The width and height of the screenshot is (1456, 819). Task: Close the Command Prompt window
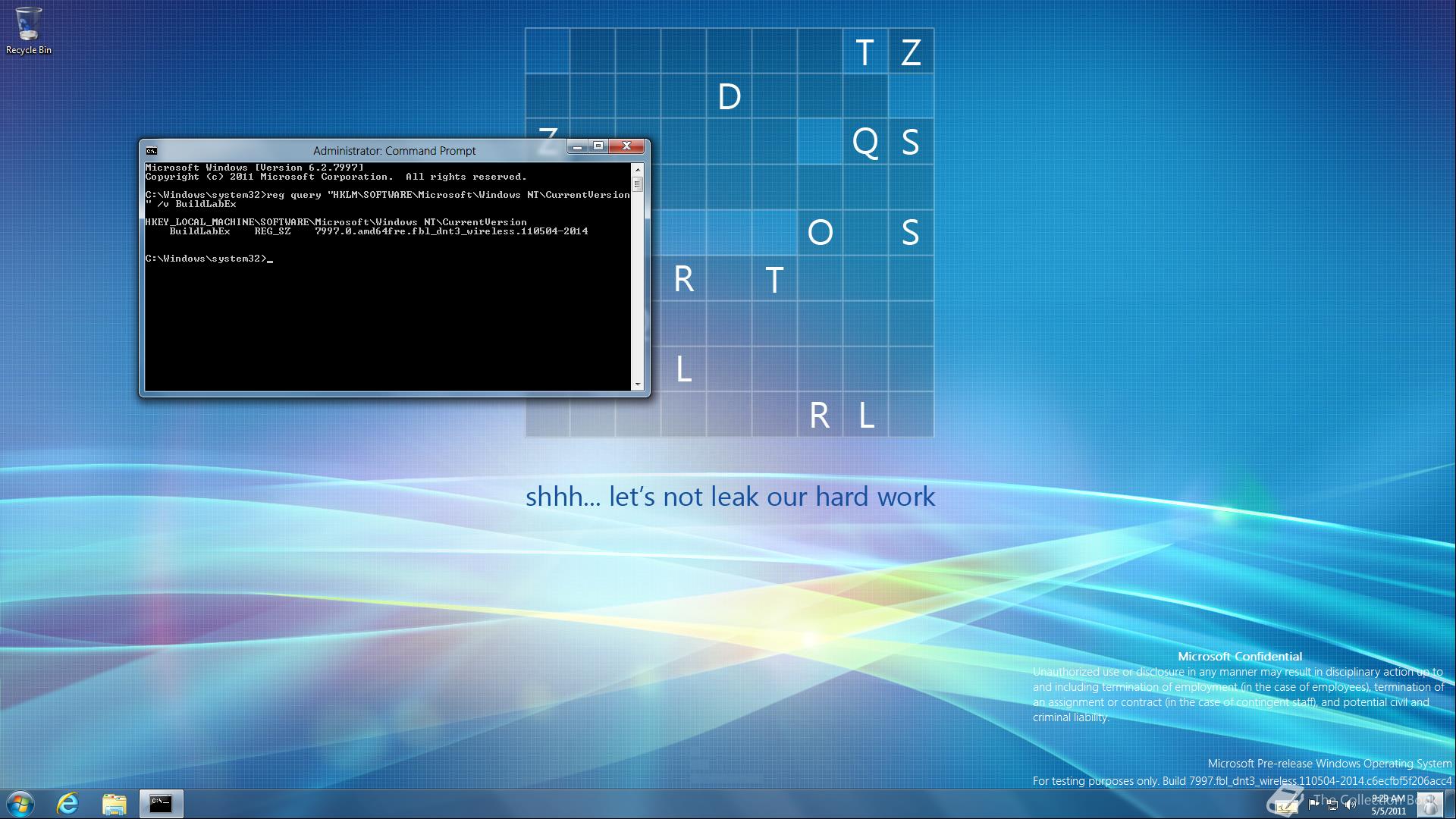click(x=626, y=146)
